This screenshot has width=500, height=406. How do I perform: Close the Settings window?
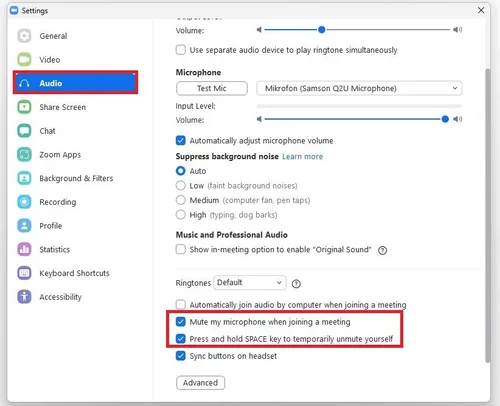[481, 10]
